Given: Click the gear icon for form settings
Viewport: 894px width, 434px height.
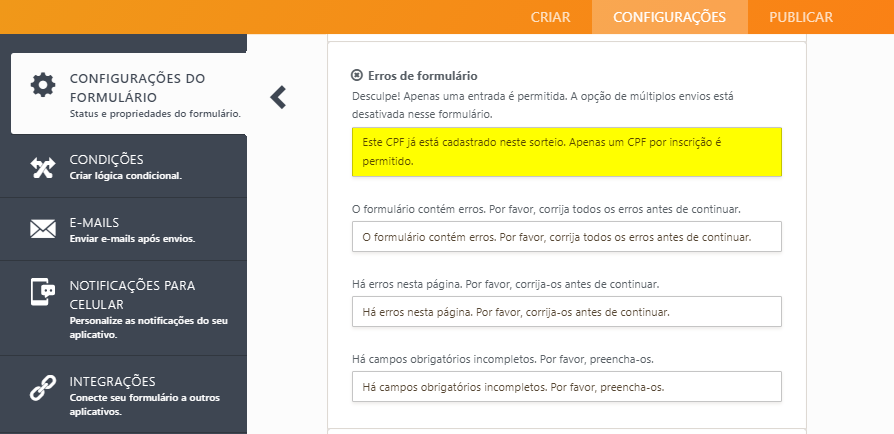Looking at the screenshot, I should tap(43, 85).
